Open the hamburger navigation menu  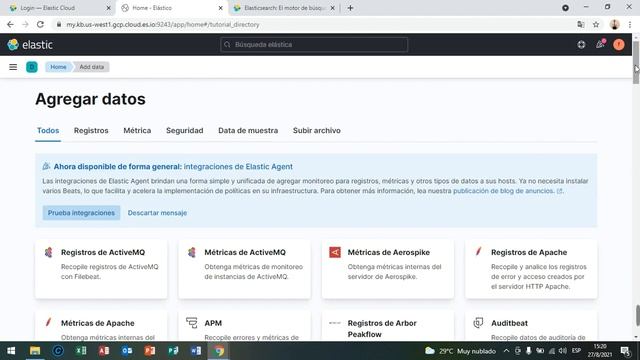click(x=13, y=67)
